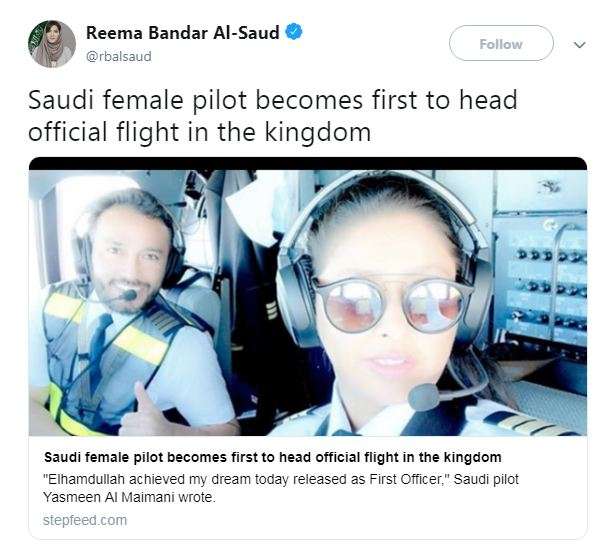Visit the @rbalsaud handle link
Viewport: 608px width, 556px height.
(x=119, y=57)
